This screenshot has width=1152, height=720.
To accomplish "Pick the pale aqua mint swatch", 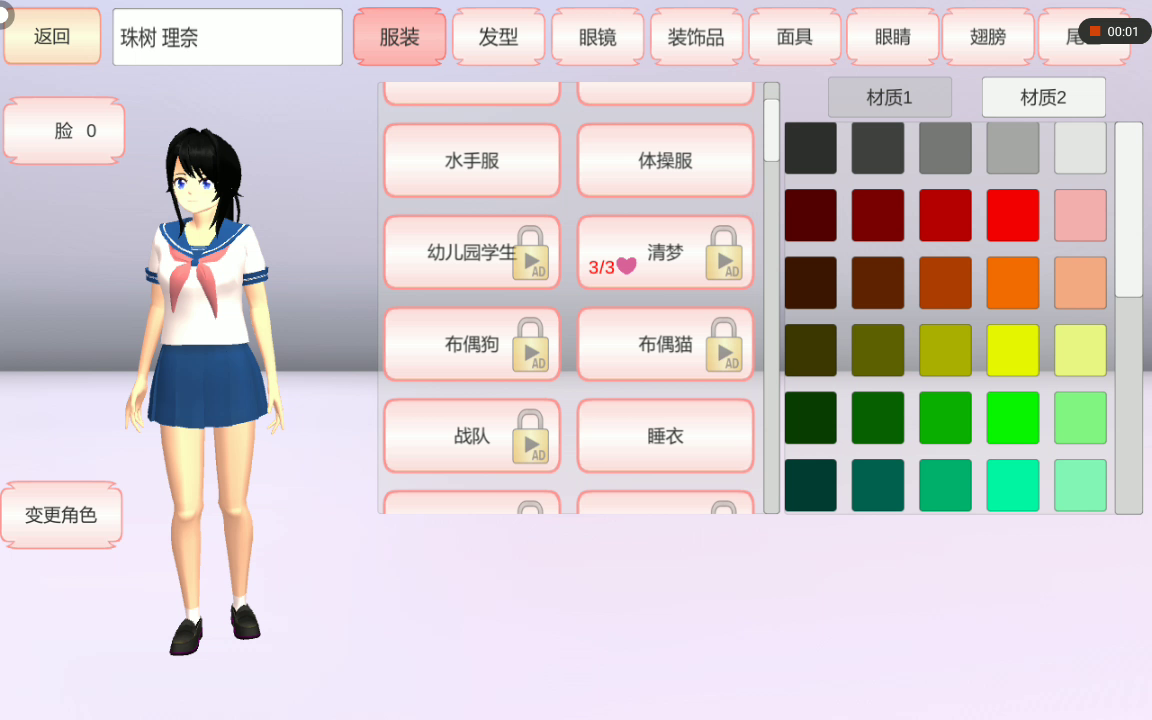I will [x=1080, y=486].
